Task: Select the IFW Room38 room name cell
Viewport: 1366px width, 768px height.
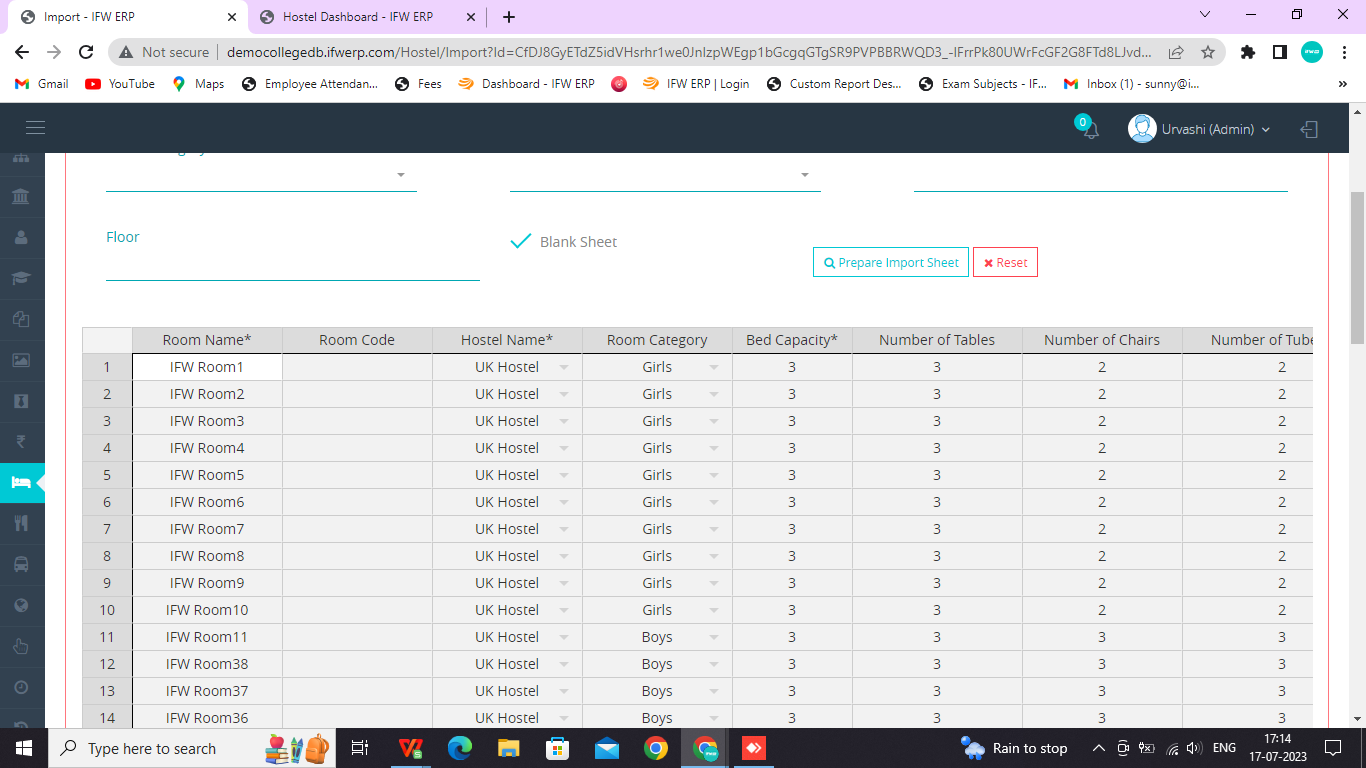Action: [207, 664]
